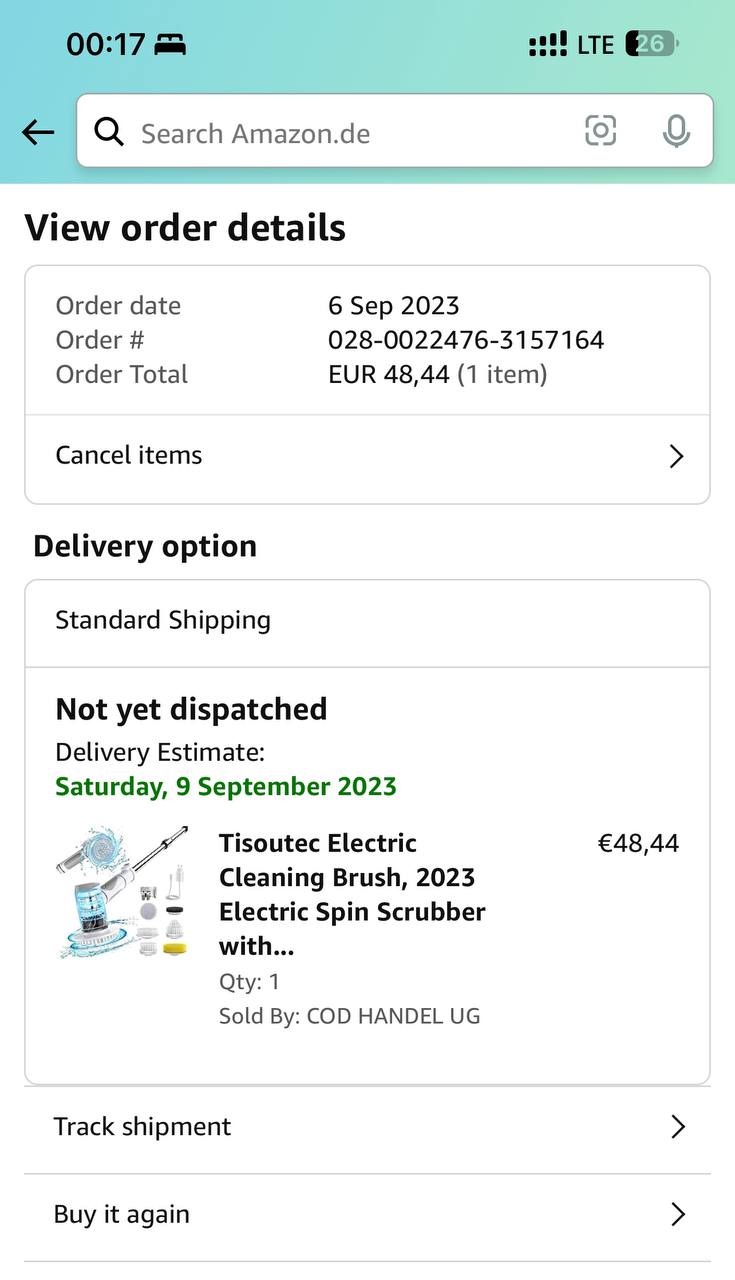735x1280 pixels.
Task: Open the cleaning brush product thumbnail
Action: pyautogui.click(x=123, y=893)
